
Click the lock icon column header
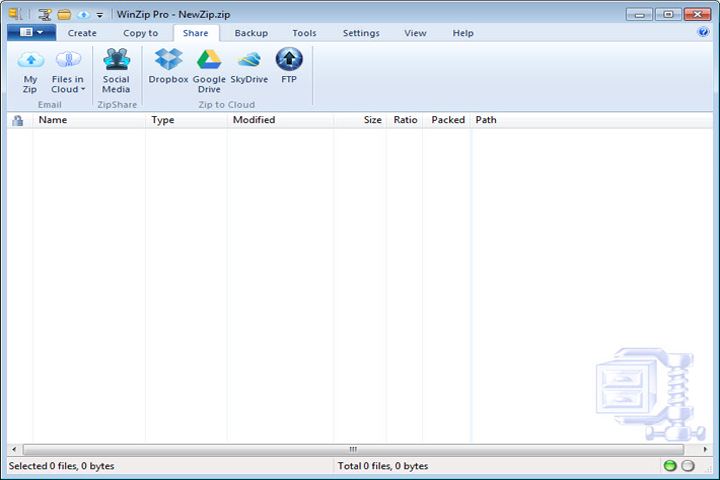[x=18, y=120]
